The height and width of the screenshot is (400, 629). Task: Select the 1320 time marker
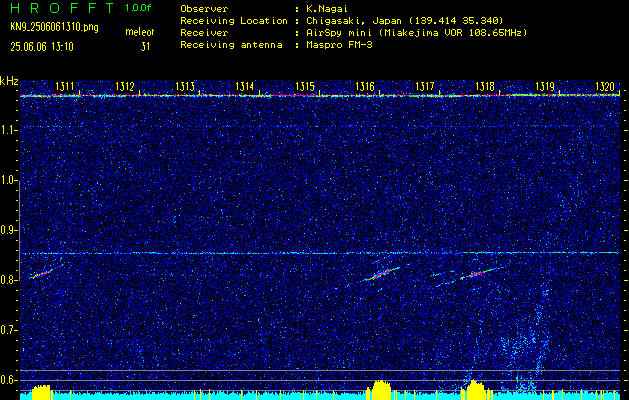(605, 86)
